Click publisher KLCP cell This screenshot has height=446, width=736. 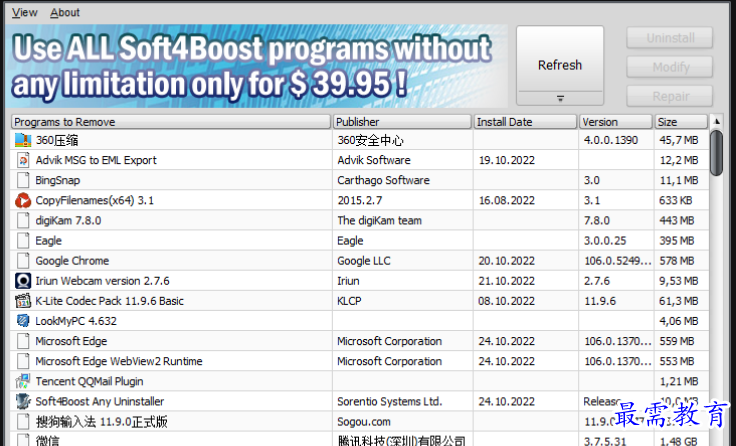pos(349,301)
